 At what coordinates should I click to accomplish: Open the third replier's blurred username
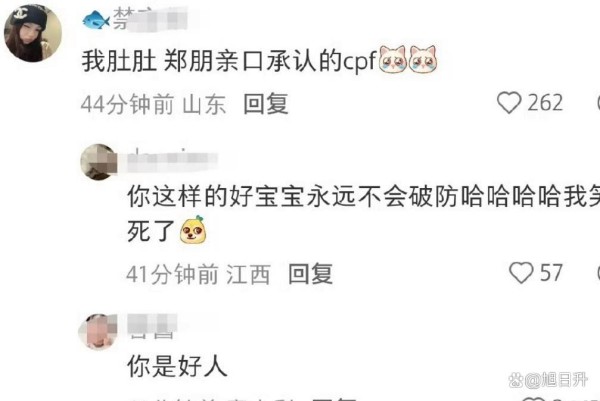152,326
